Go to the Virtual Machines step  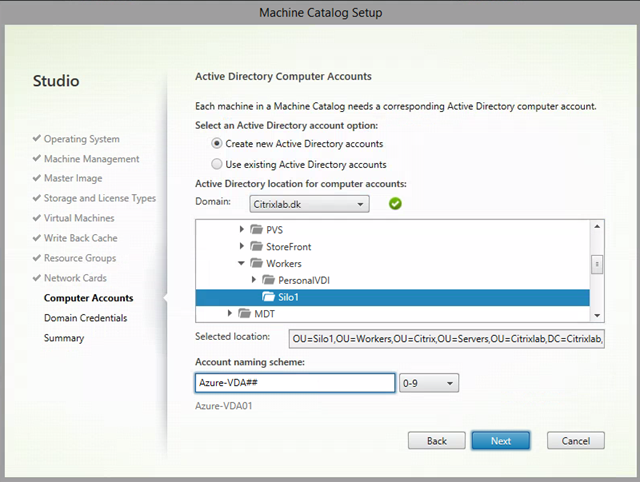[79, 218]
